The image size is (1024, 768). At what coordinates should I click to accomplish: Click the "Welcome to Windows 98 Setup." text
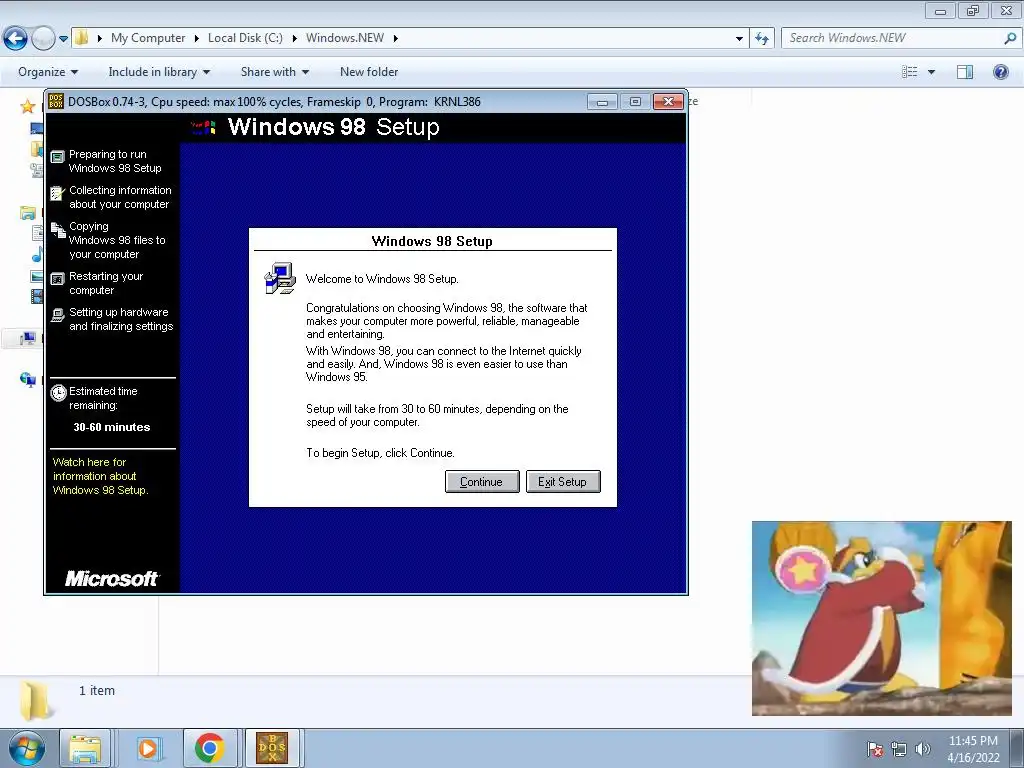pyautogui.click(x=382, y=279)
